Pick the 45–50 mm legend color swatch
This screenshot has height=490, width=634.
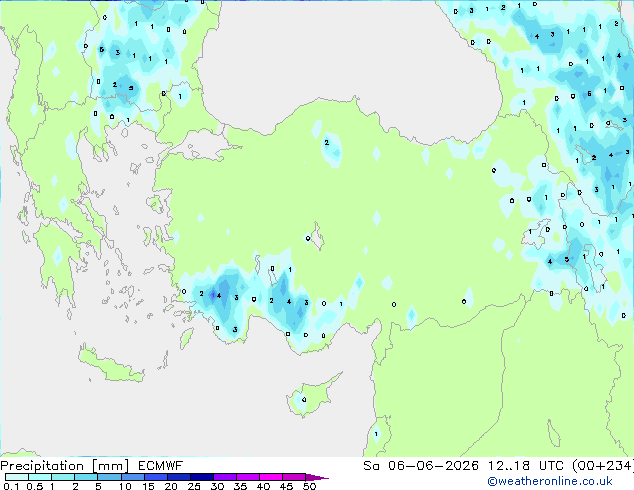click(294, 477)
